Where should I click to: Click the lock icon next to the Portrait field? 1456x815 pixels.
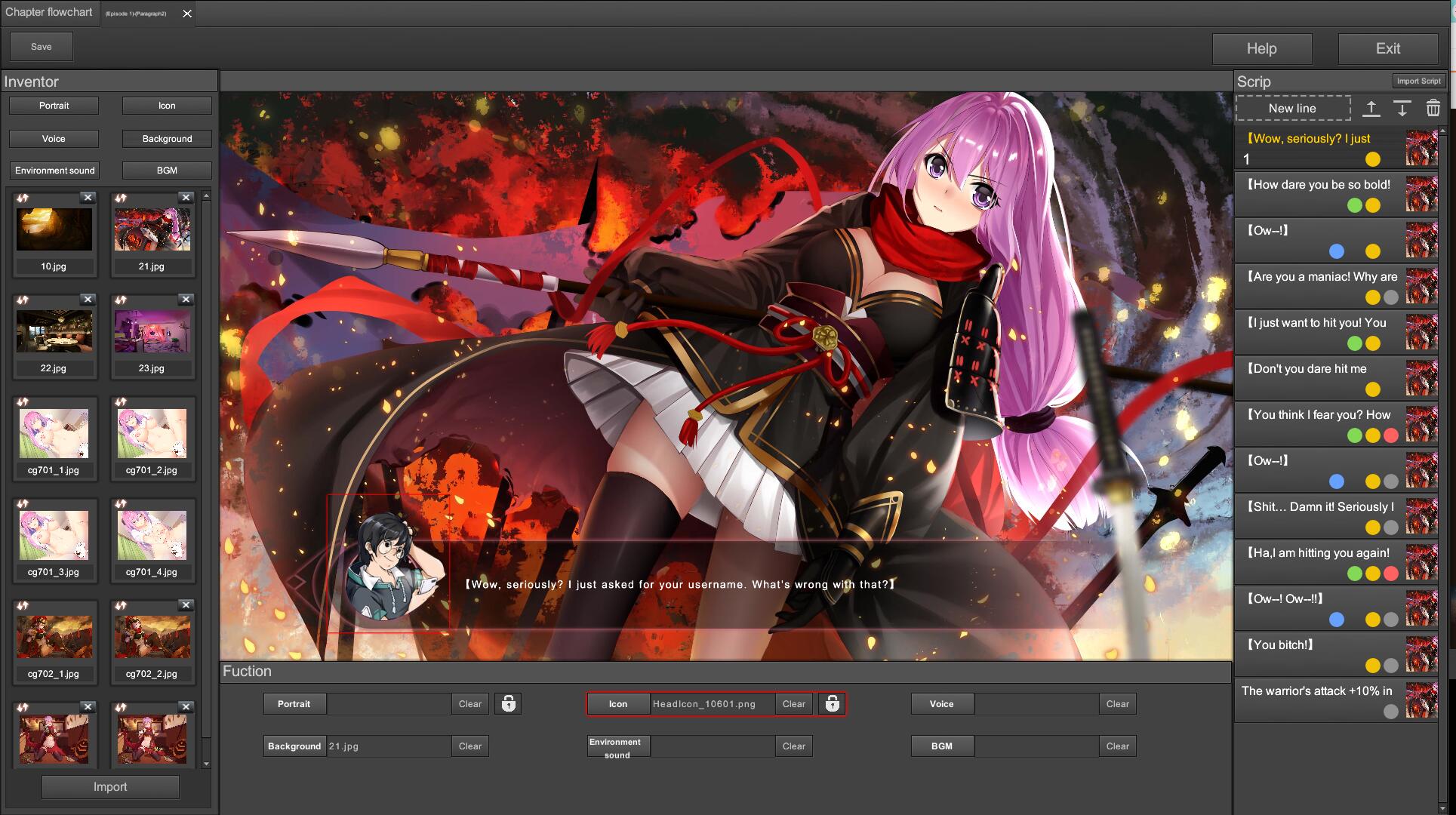pyautogui.click(x=507, y=703)
